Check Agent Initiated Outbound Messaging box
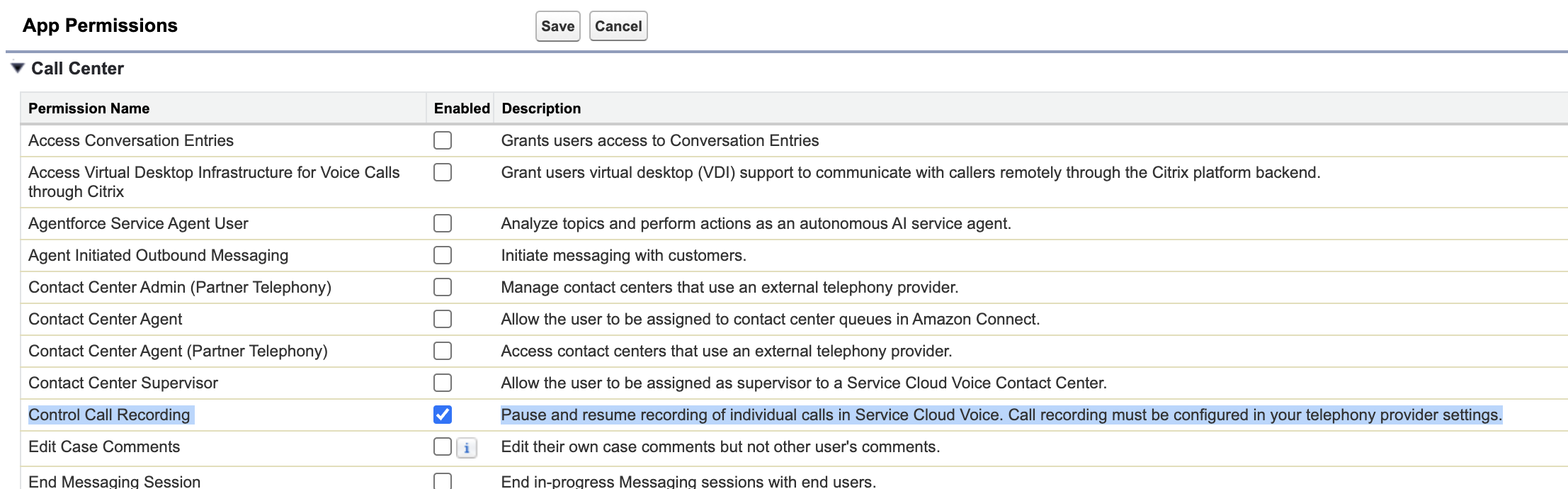Screen dimensions: 1568x489 click(x=443, y=255)
